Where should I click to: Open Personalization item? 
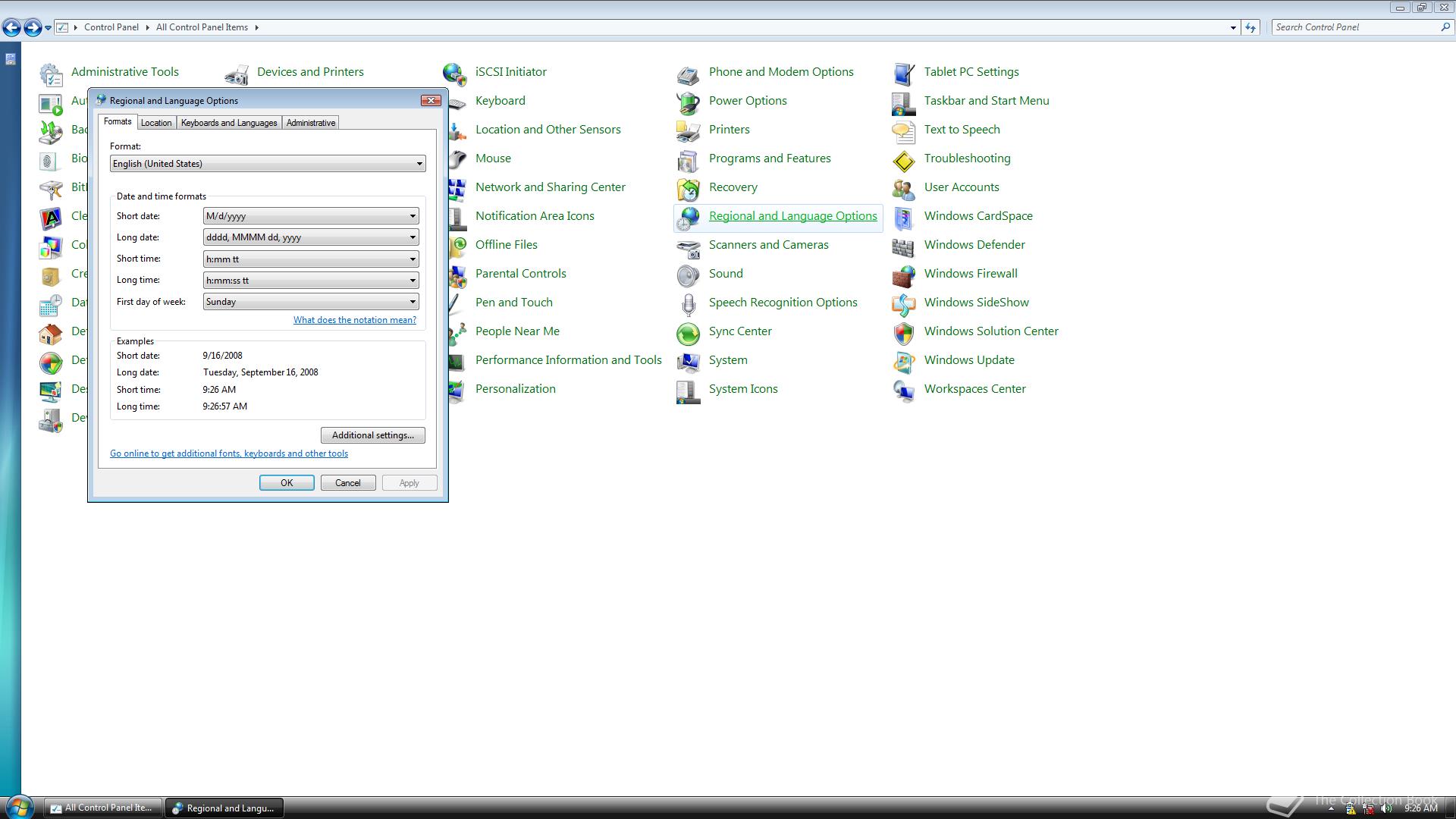click(x=516, y=389)
